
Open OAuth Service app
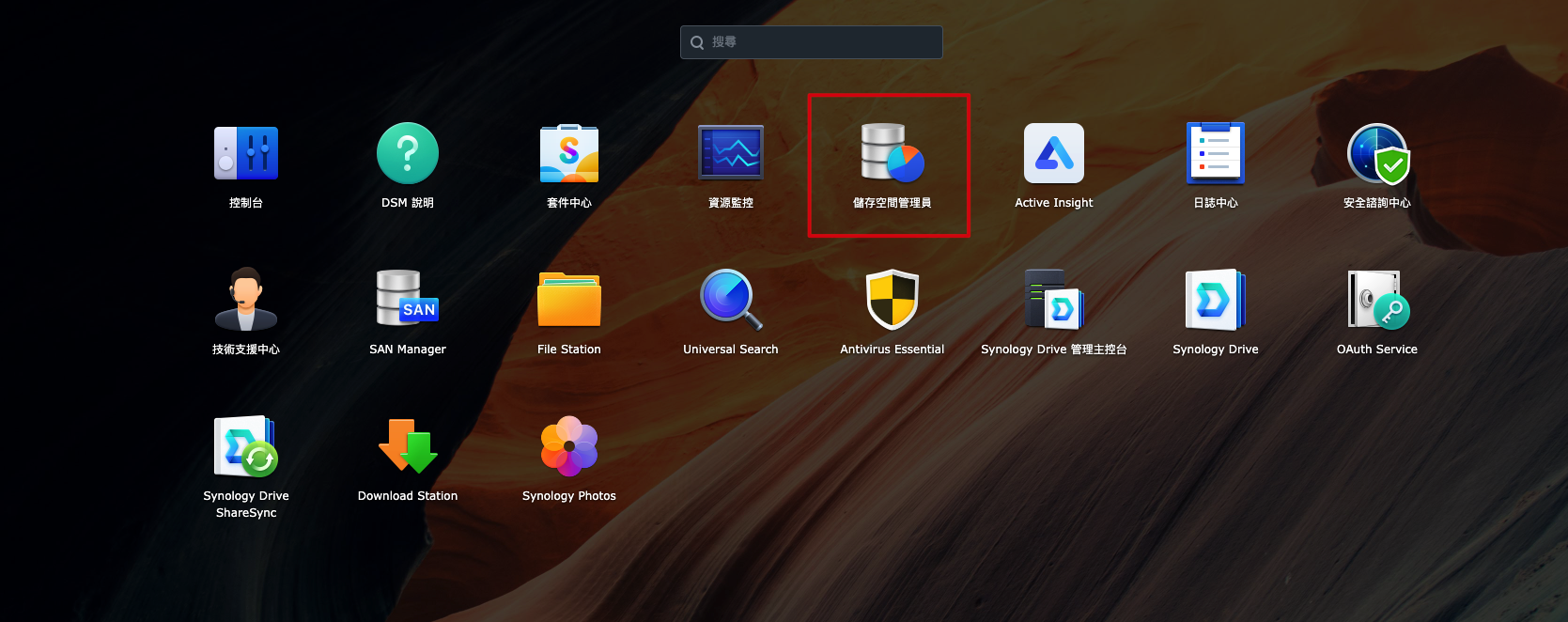pos(1377,301)
